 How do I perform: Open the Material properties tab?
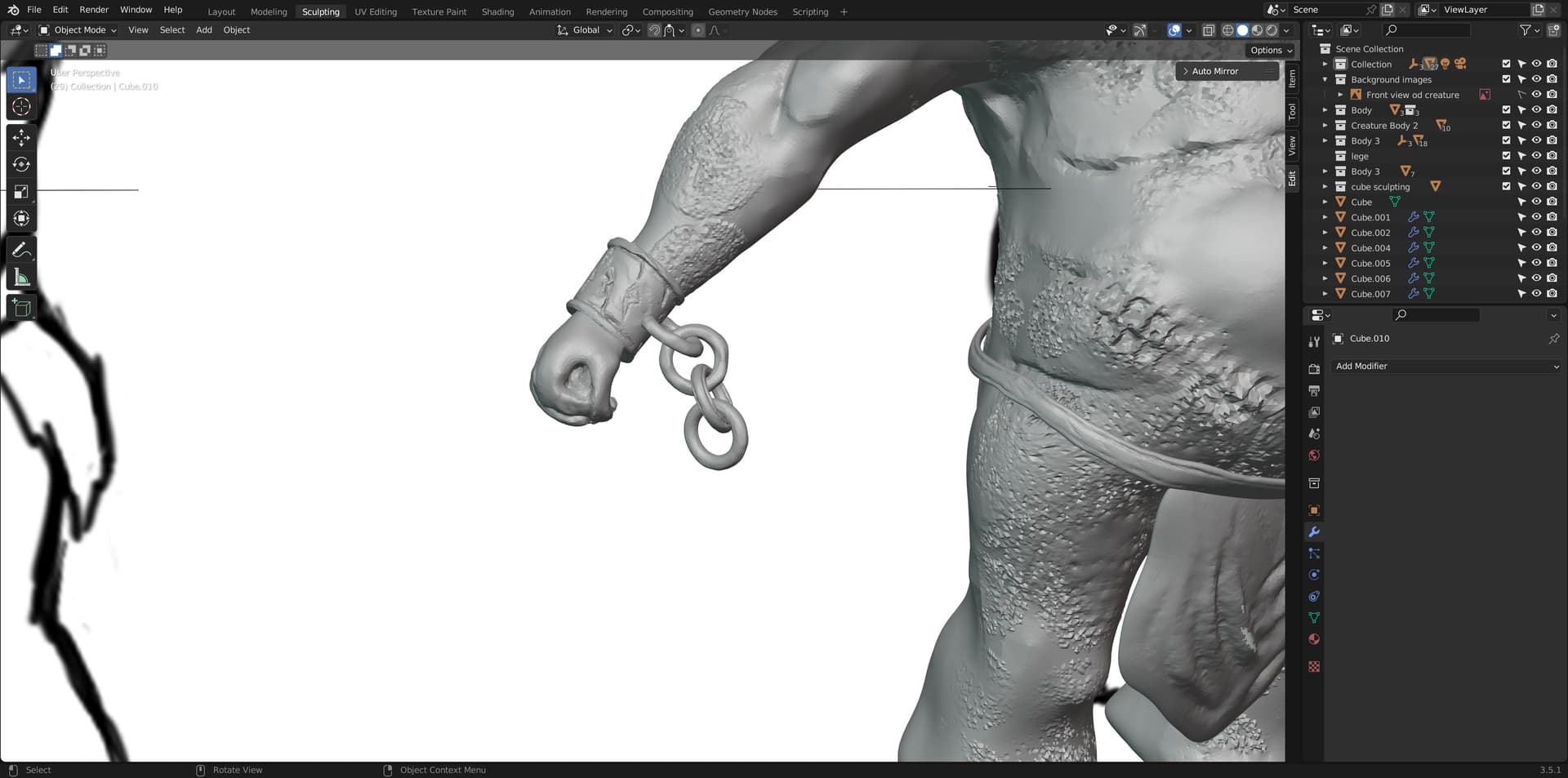tap(1314, 639)
